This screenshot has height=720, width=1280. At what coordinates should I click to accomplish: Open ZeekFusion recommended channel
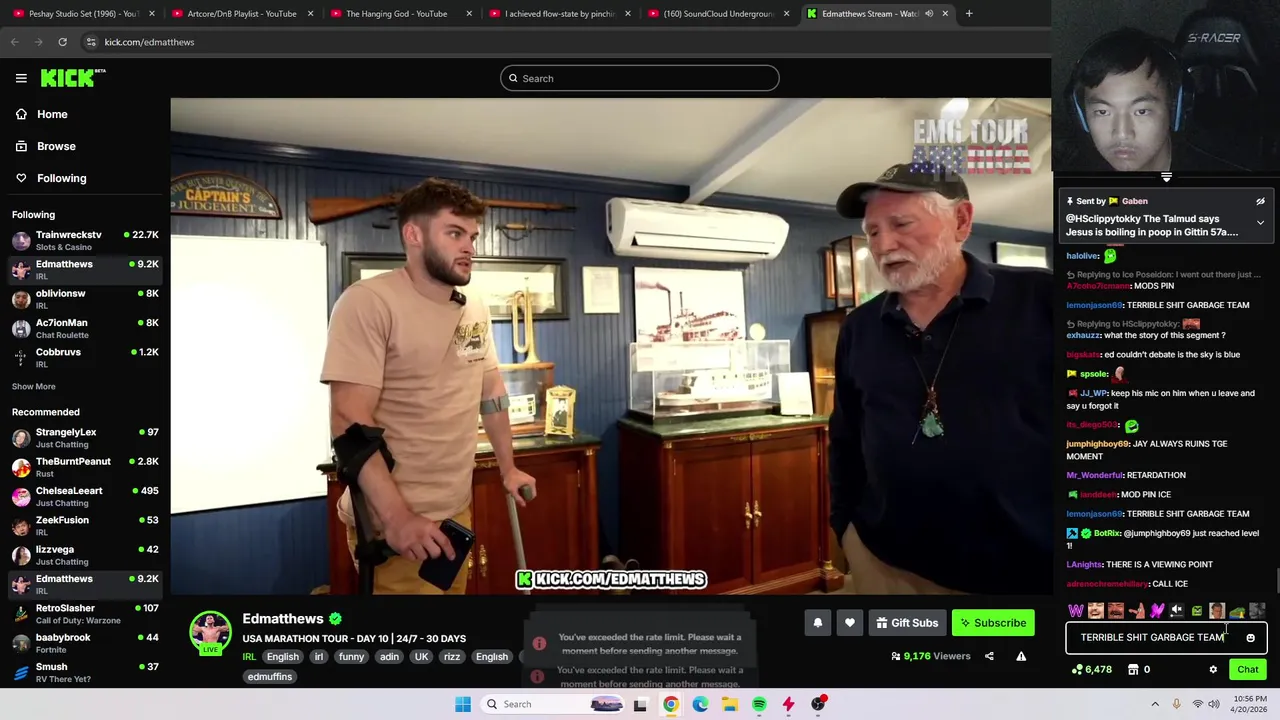pos(85,525)
